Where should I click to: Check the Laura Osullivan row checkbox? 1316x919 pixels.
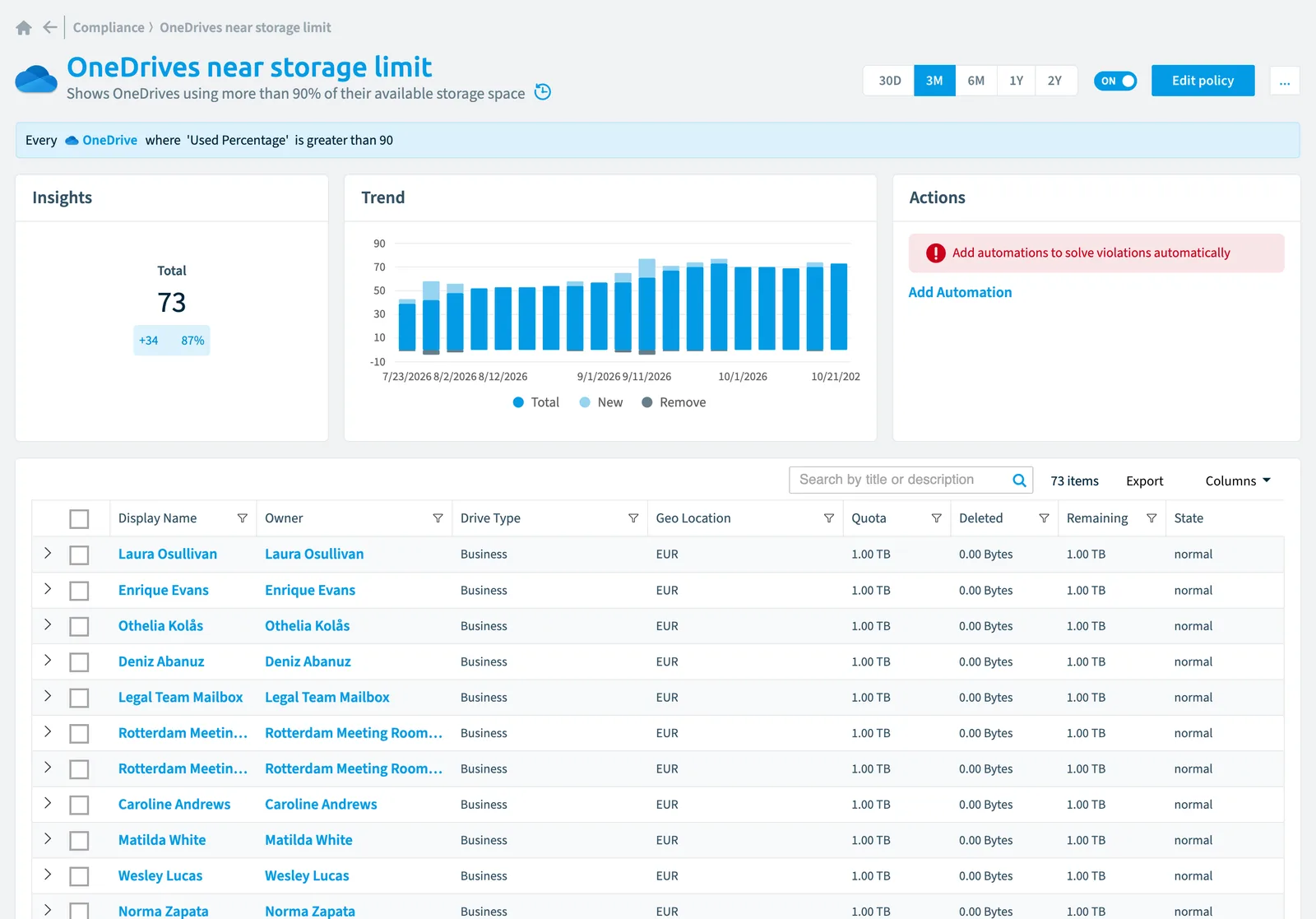[79, 555]
